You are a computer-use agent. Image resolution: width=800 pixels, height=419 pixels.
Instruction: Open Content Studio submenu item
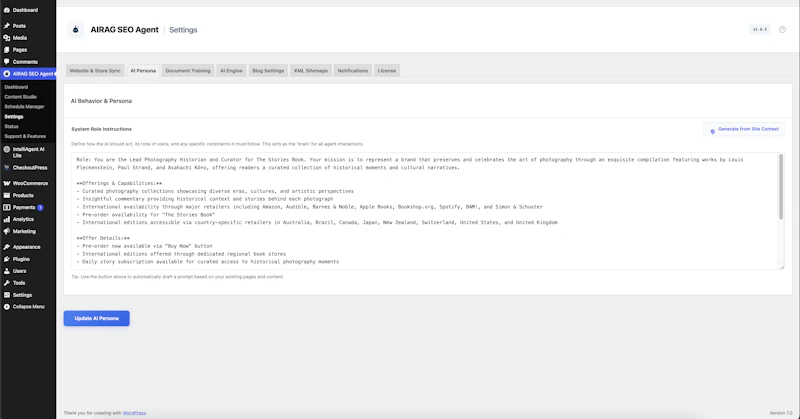20,97
